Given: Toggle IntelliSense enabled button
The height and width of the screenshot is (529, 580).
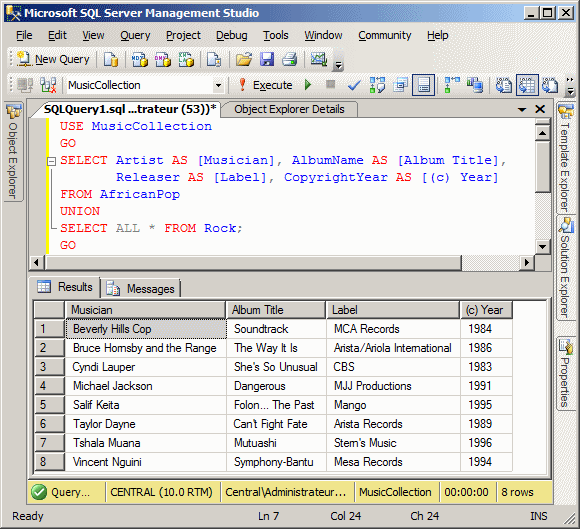Looking at the screenshot, I should (424, 85).
